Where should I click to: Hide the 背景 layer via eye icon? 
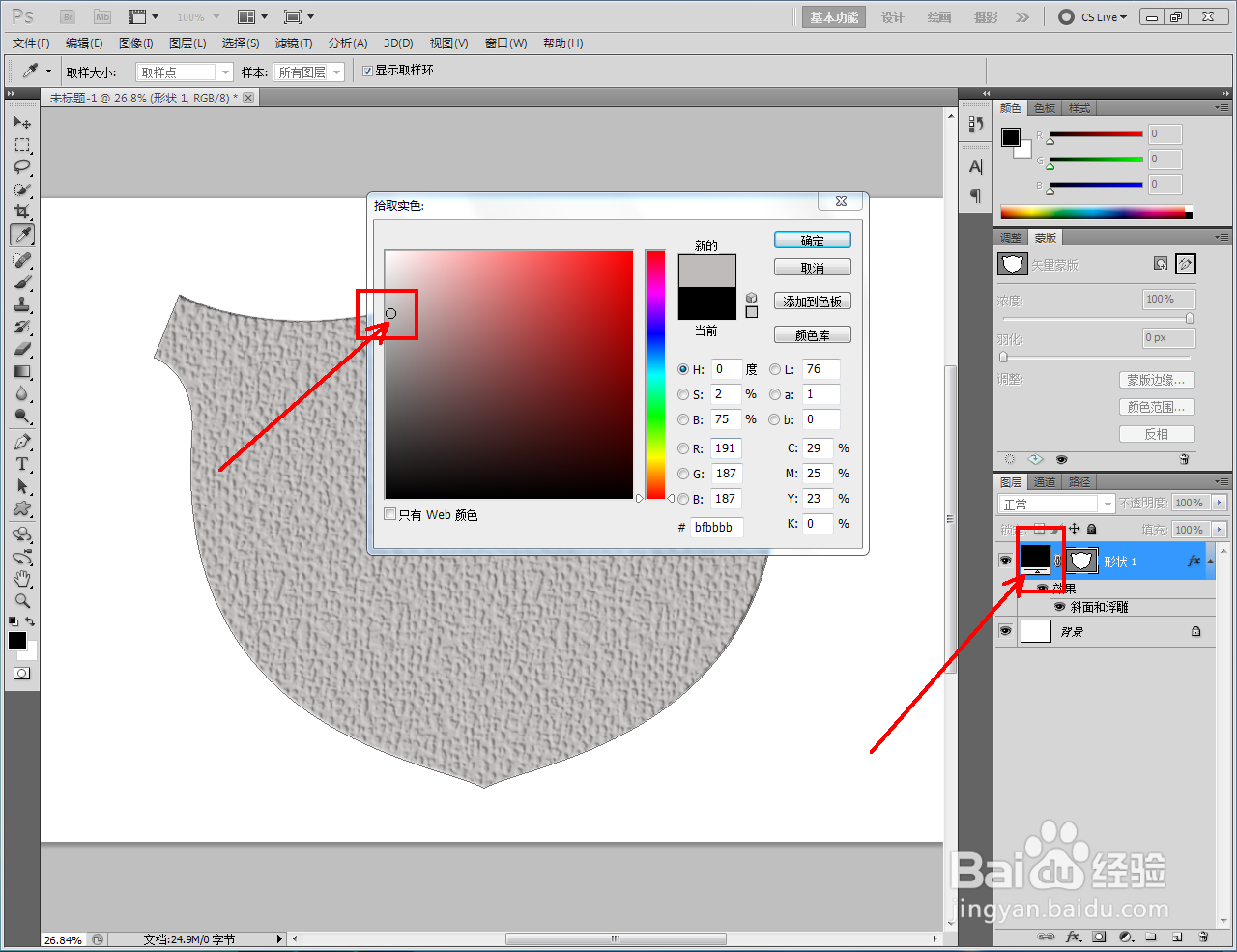click(1005, 631)
